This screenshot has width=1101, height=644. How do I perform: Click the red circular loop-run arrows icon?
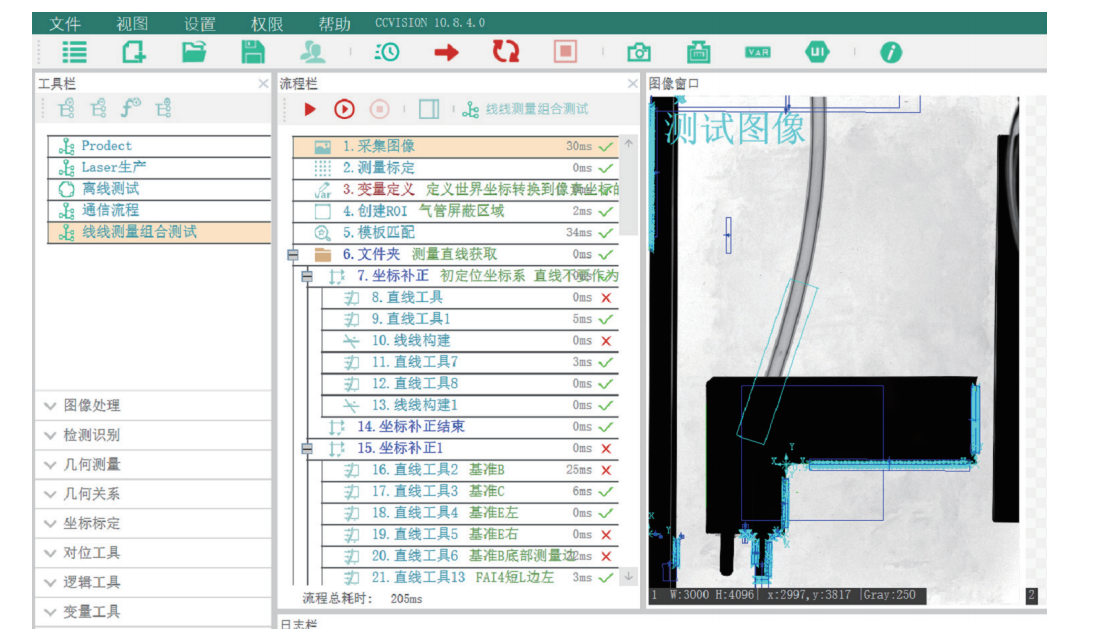(x=506, y=52)
